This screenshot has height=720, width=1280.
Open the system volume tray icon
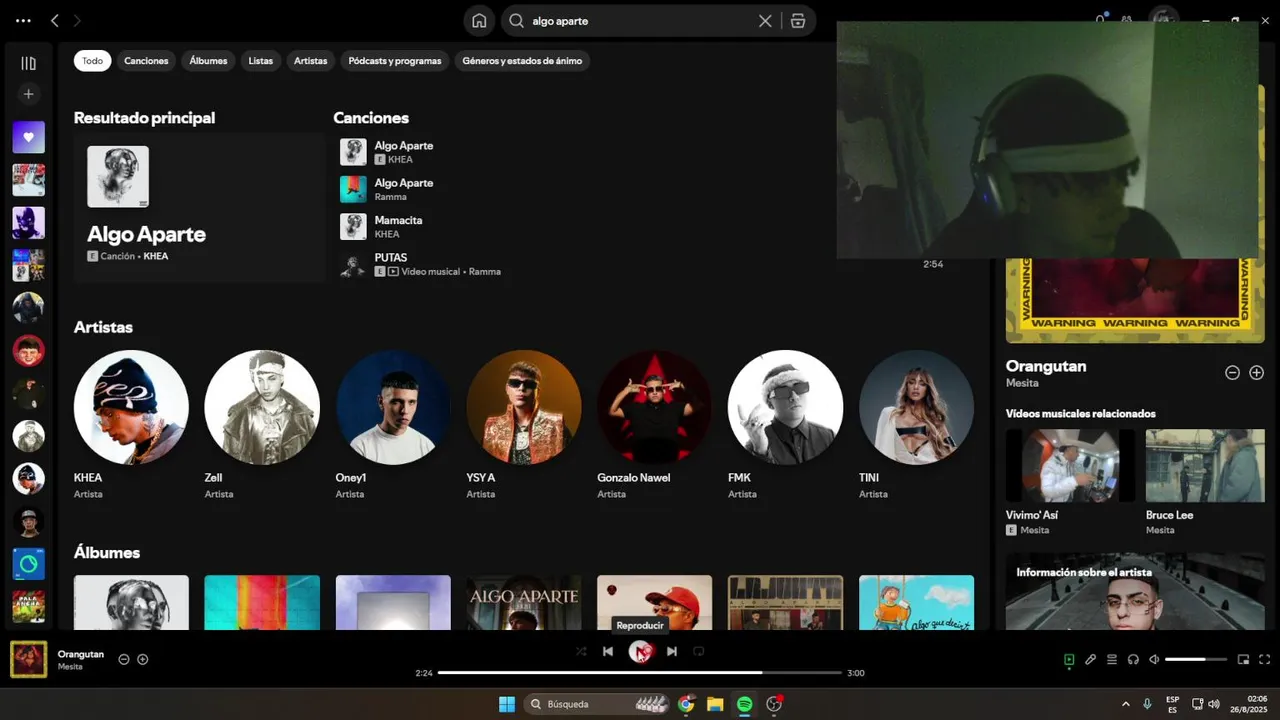[x=1214, y=704]
